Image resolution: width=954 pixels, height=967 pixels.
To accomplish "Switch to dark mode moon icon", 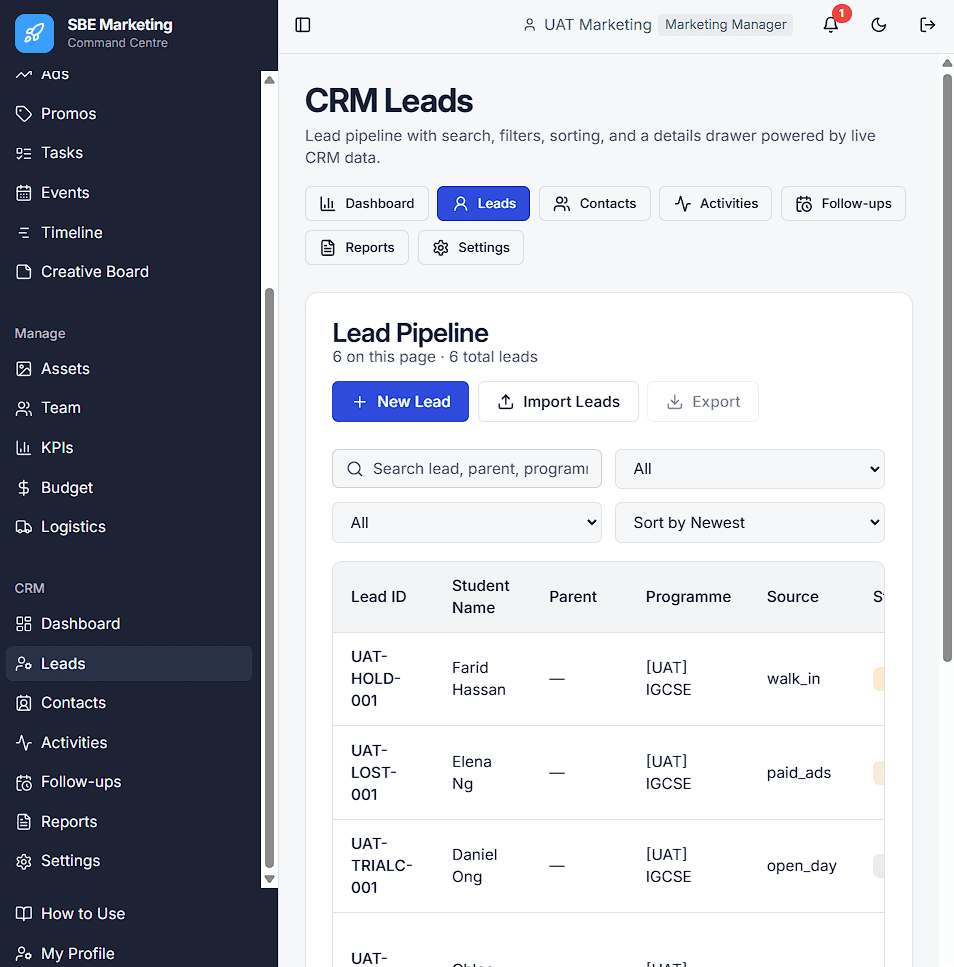I will pos(879,25).
